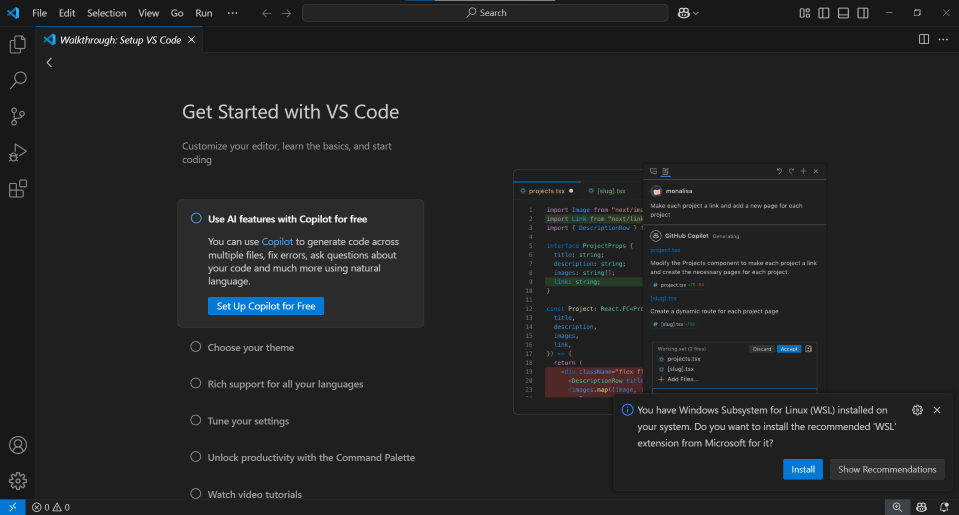The height and width of the screenshot is (515, 959).
Task: Open the Go menu
Action: coord(177,13)
